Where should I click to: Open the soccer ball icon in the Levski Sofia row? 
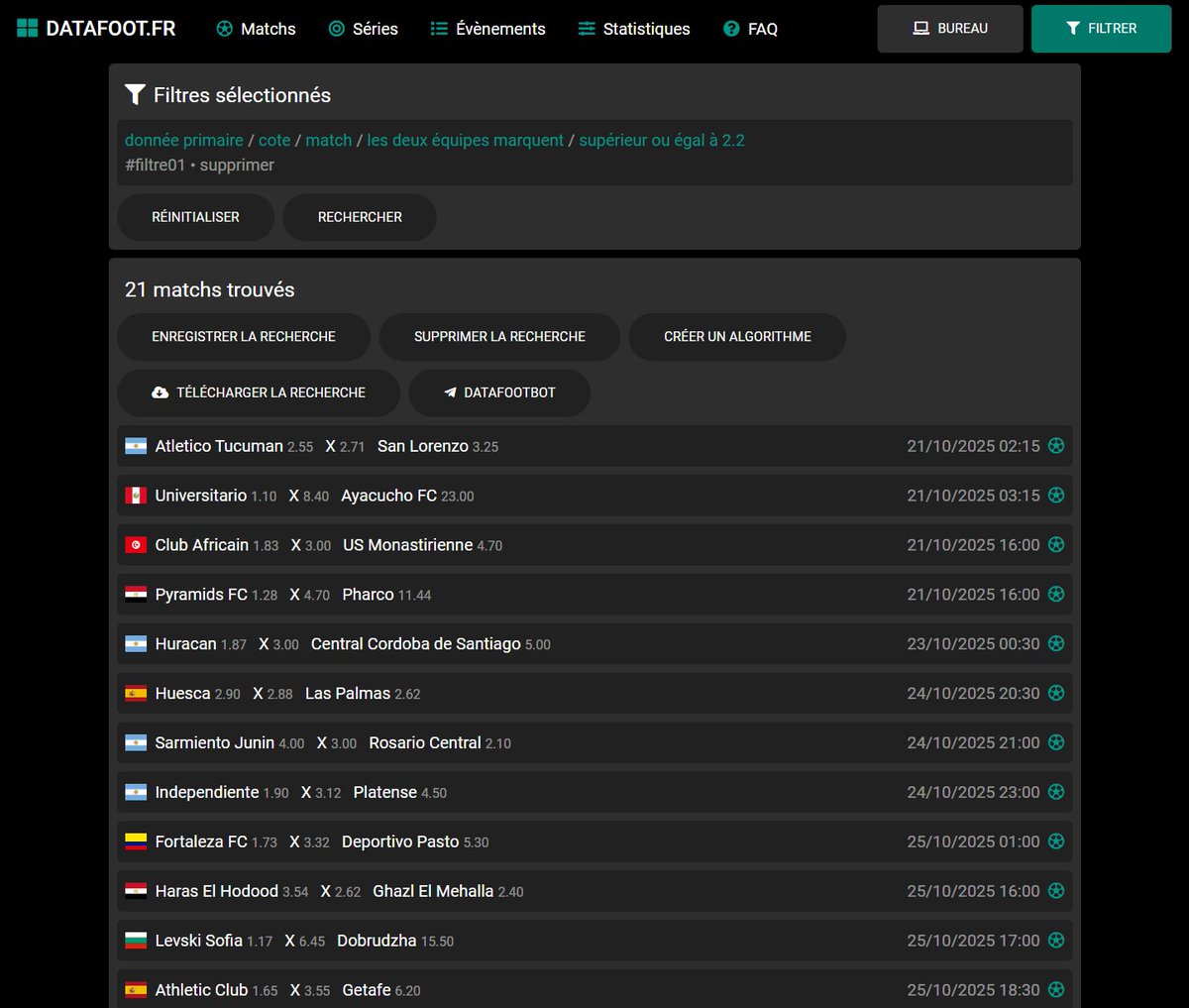(x=1056, y=941)
